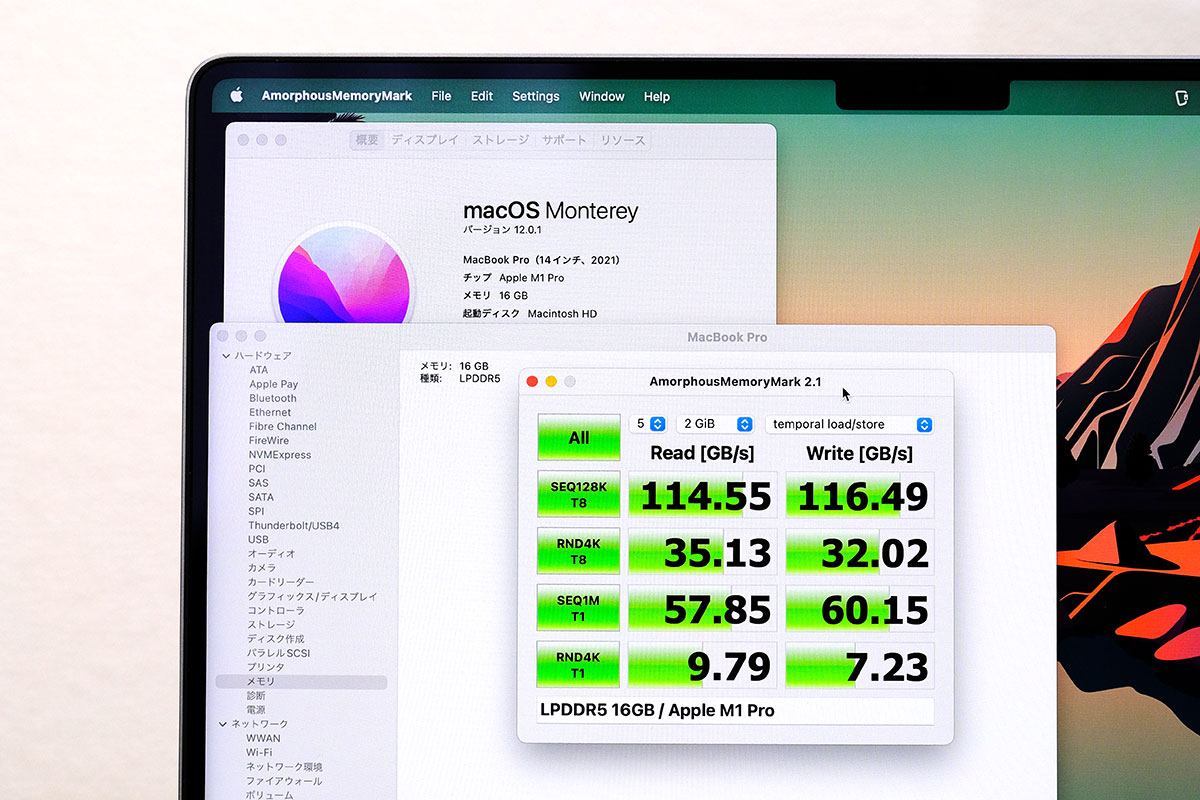Open the Window menu
Image resolution: width=1200 pixels, height=800 pixels.
602,96
